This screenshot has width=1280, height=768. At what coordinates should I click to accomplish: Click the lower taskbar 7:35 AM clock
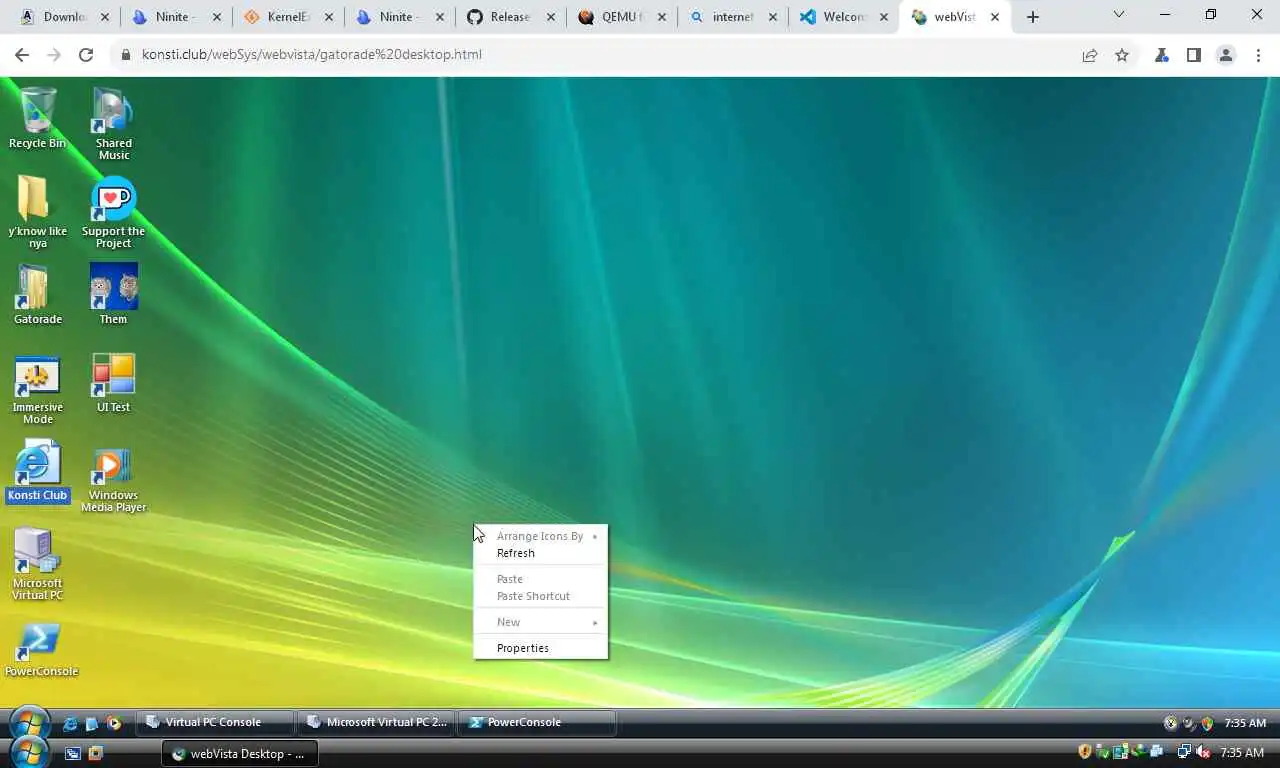(1242, 752)
